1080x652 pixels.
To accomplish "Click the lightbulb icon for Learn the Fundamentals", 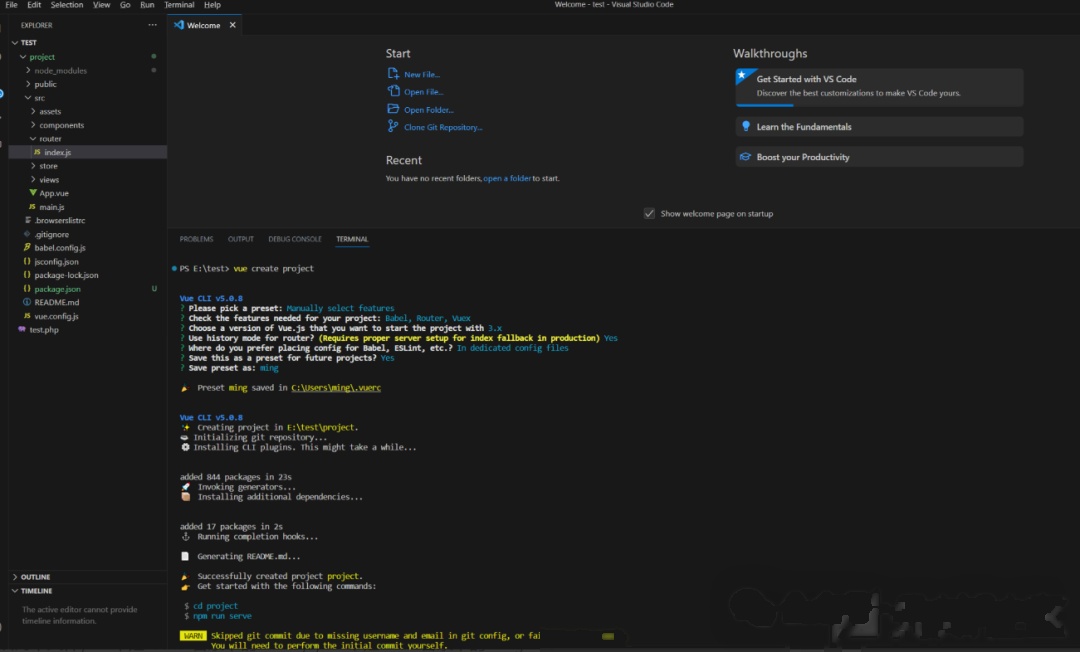I will (745, 126).
